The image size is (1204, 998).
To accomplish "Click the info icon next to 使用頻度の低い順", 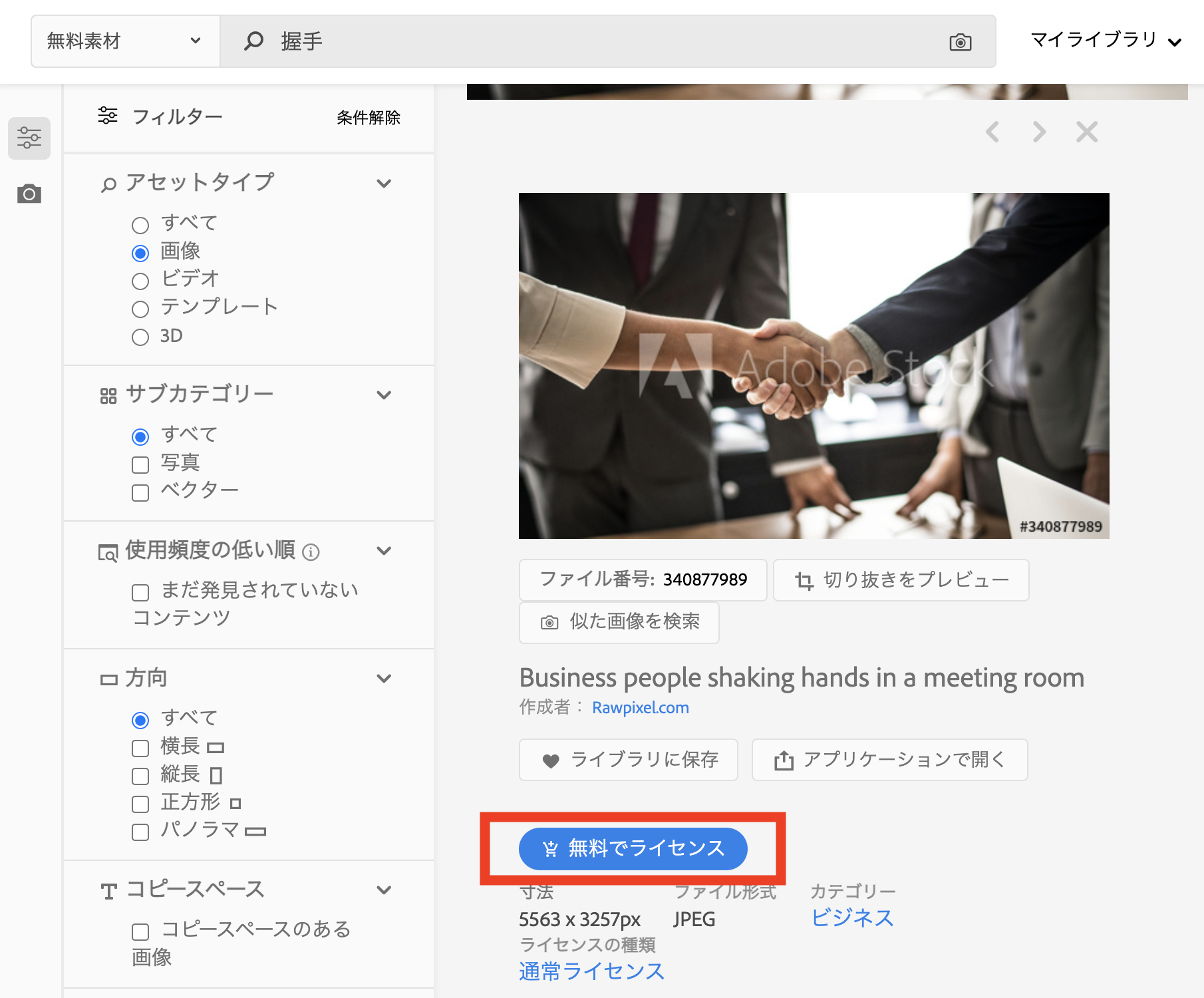I will click(311, 552).
